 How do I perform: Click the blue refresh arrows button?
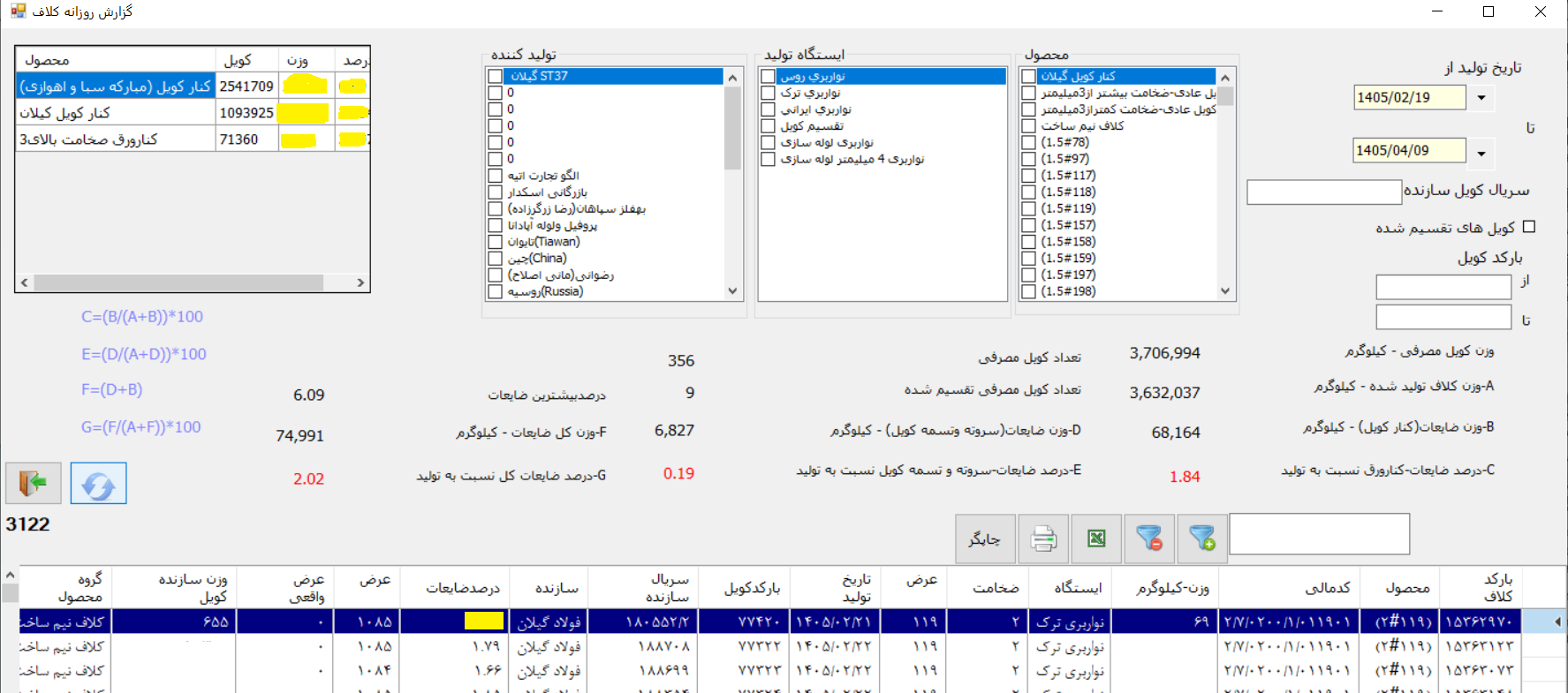98,483
